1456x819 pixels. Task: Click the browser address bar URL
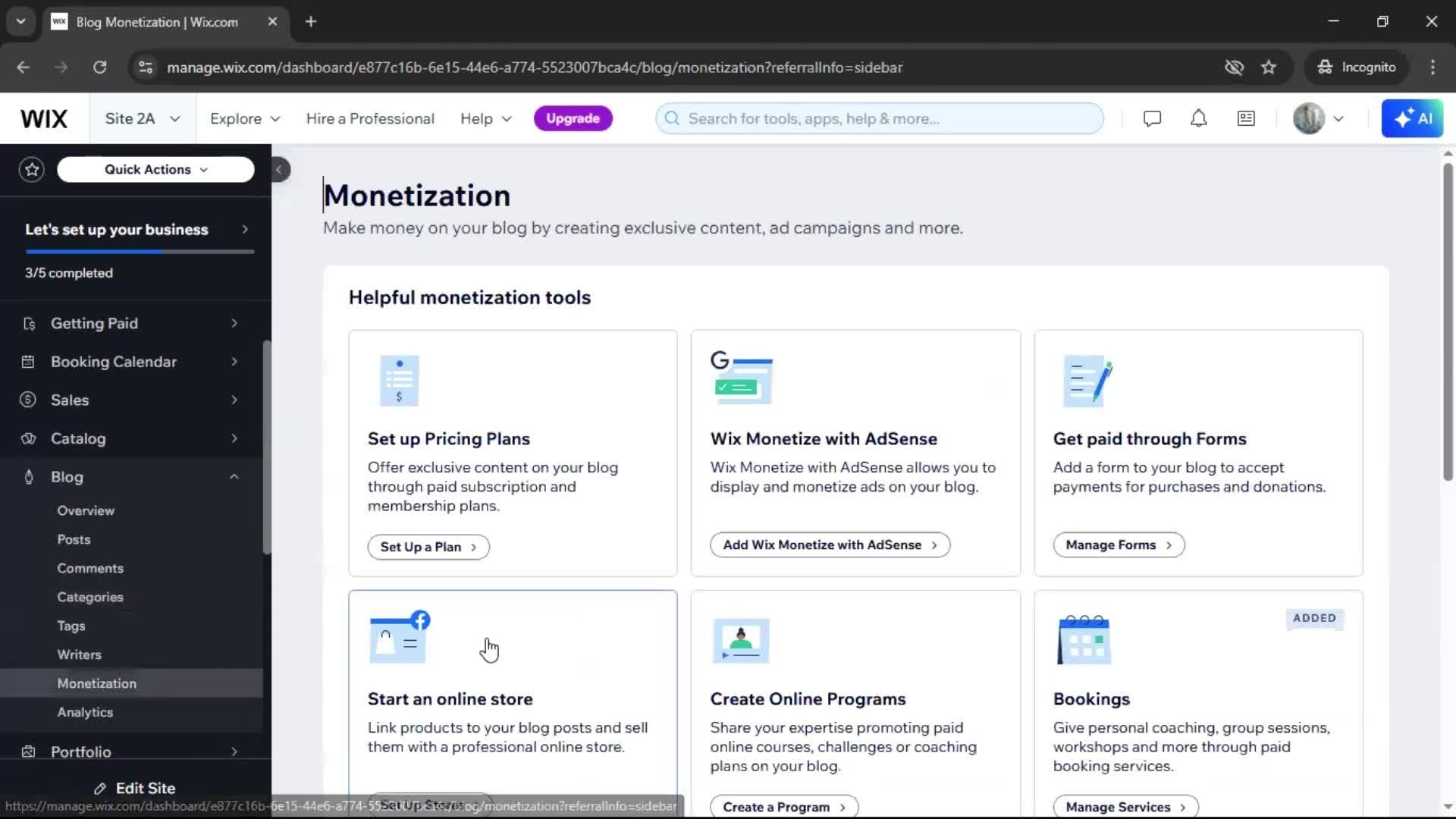[x=535, y=67]
